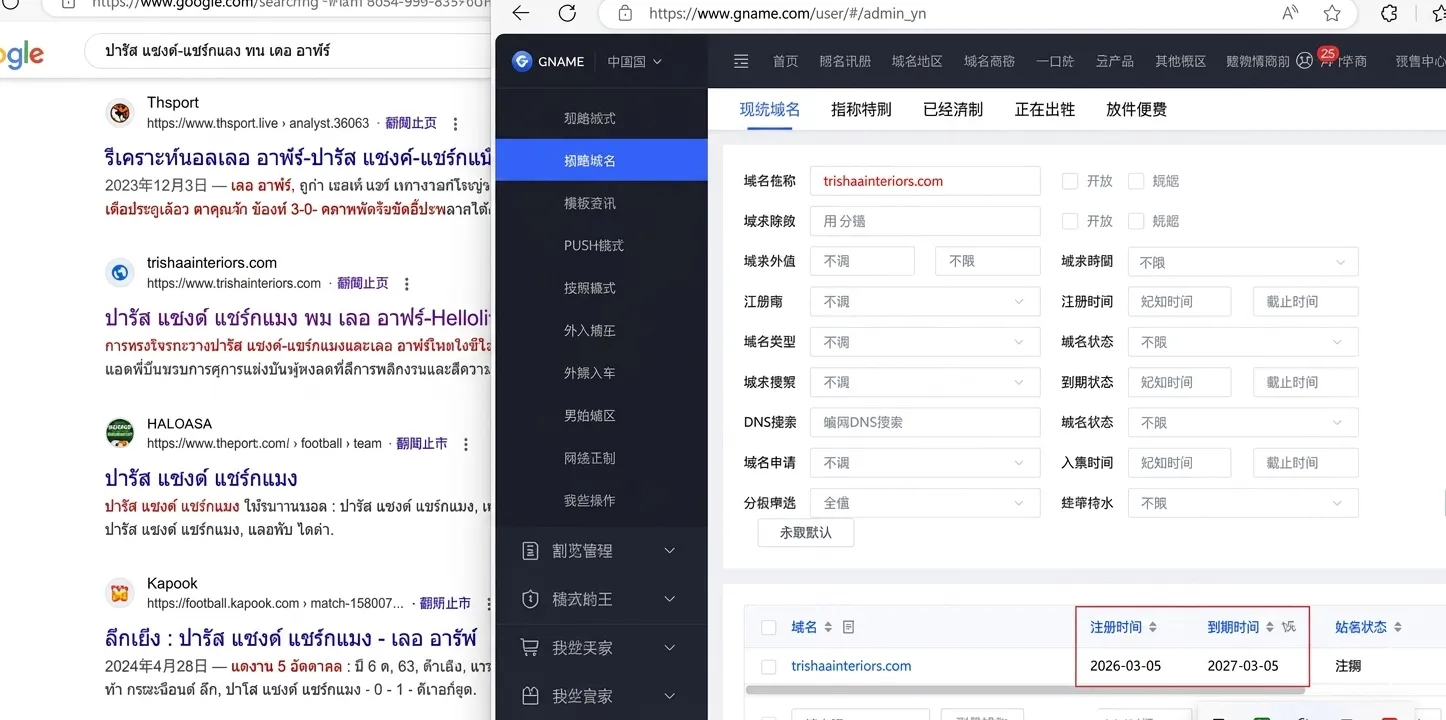Click the sort arrows beside 注册时间 column
Viewport: 1446px width, 720px height.
point(1153,627)
